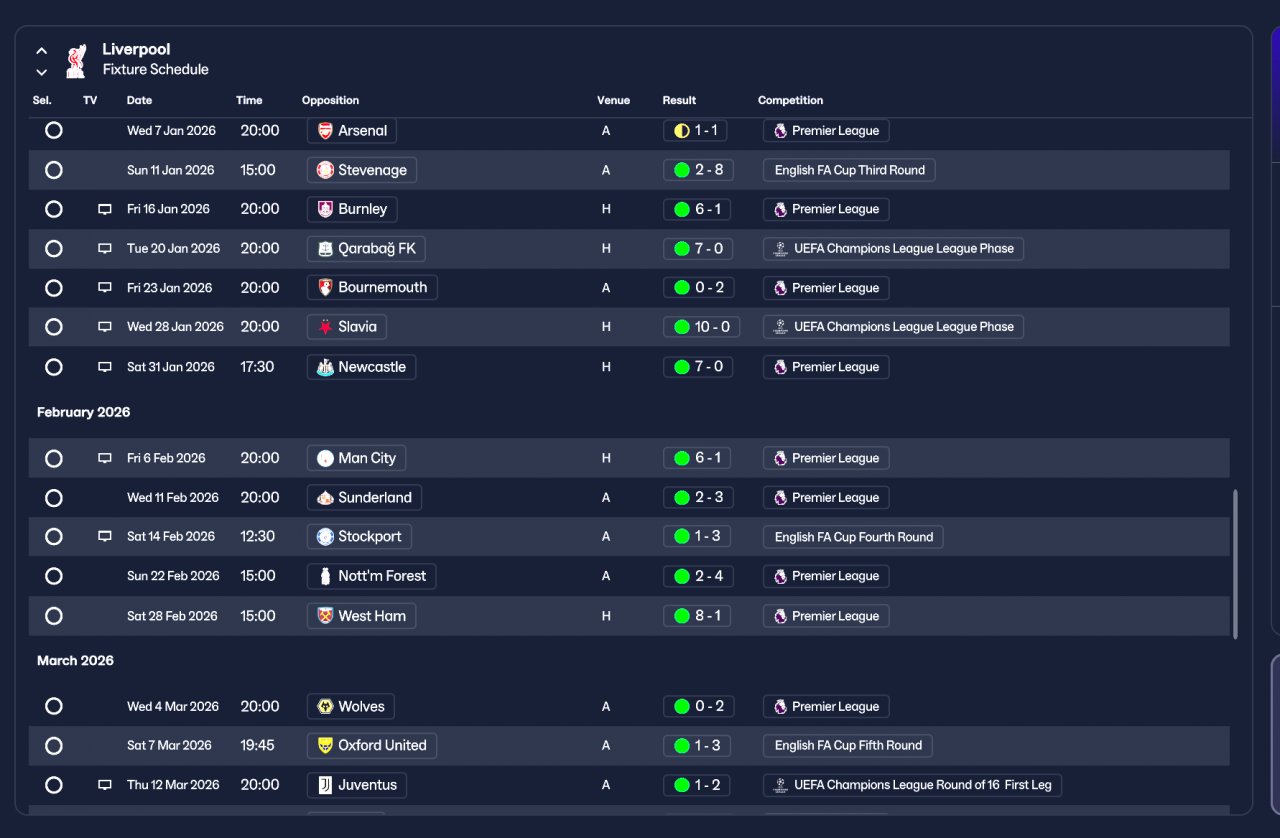Open the 8 - 1 West Ham result
1280x838 pixels.
(697, 616)
